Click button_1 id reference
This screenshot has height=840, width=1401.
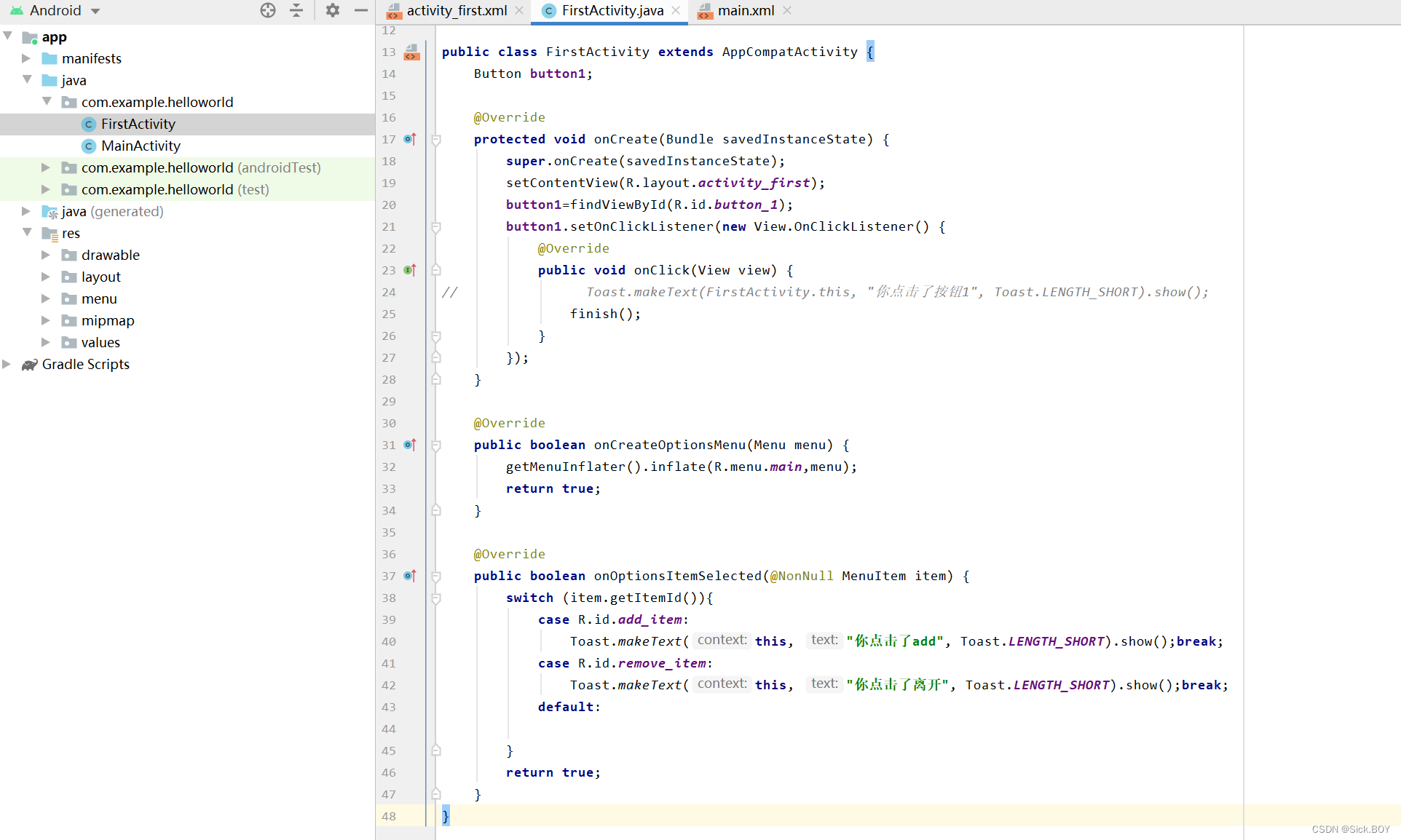[x=746, y=205]
